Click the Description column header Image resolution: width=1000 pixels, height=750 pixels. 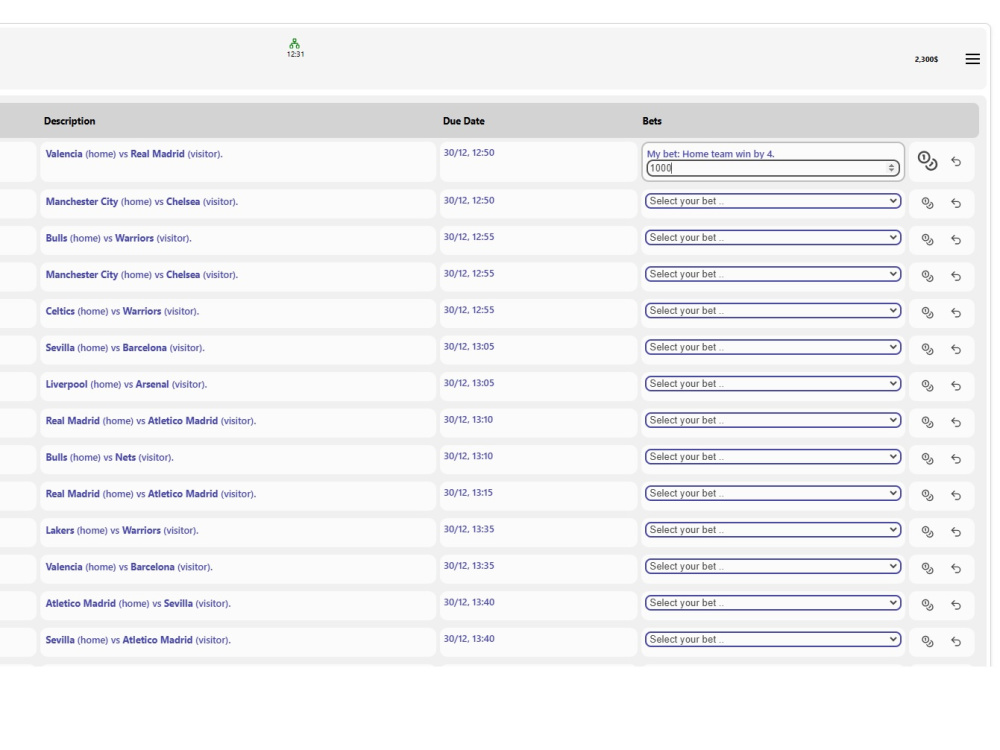click(70, 121)
